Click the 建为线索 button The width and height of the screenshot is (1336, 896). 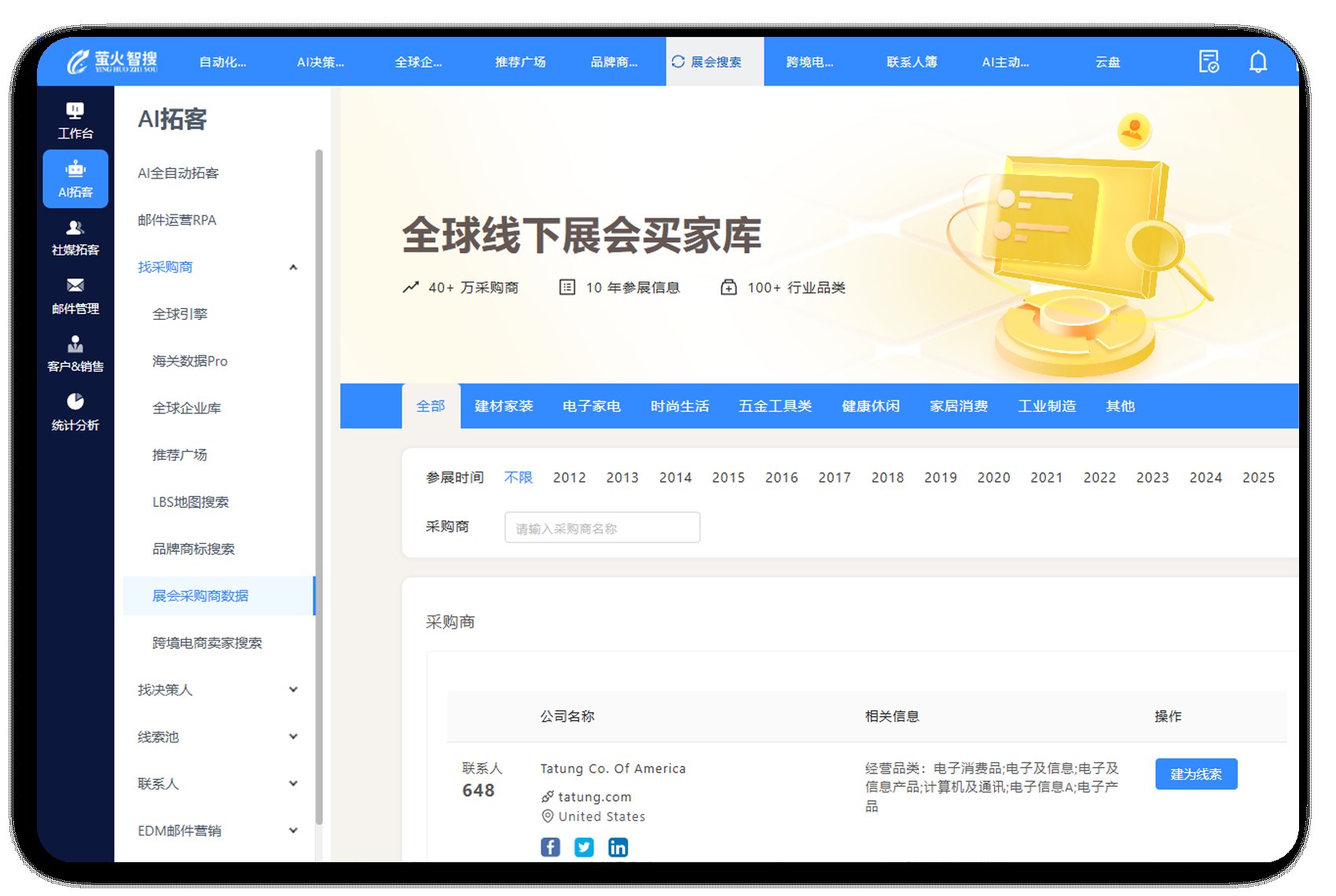pos(1195,774)
